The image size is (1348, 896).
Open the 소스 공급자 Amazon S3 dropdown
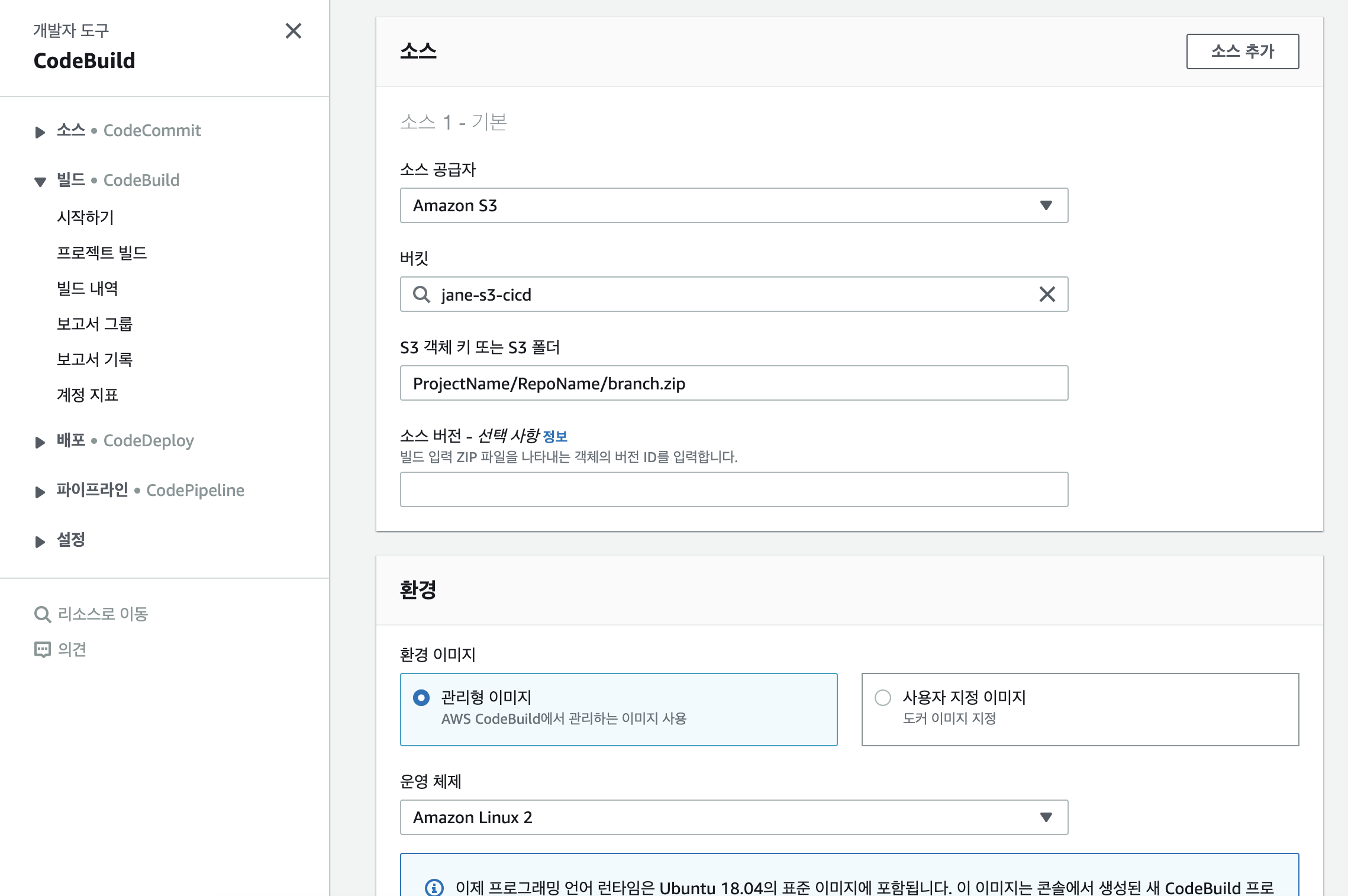coord(734,205)
